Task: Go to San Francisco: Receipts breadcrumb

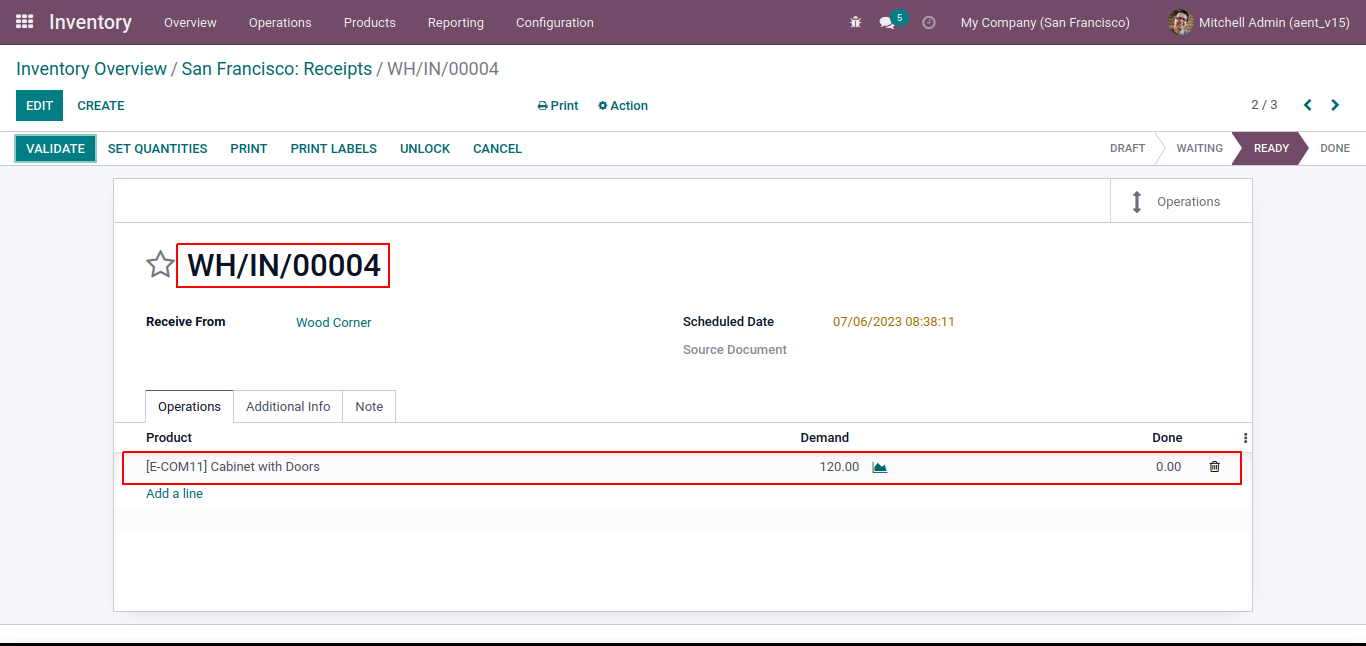Action: (277, 69)
